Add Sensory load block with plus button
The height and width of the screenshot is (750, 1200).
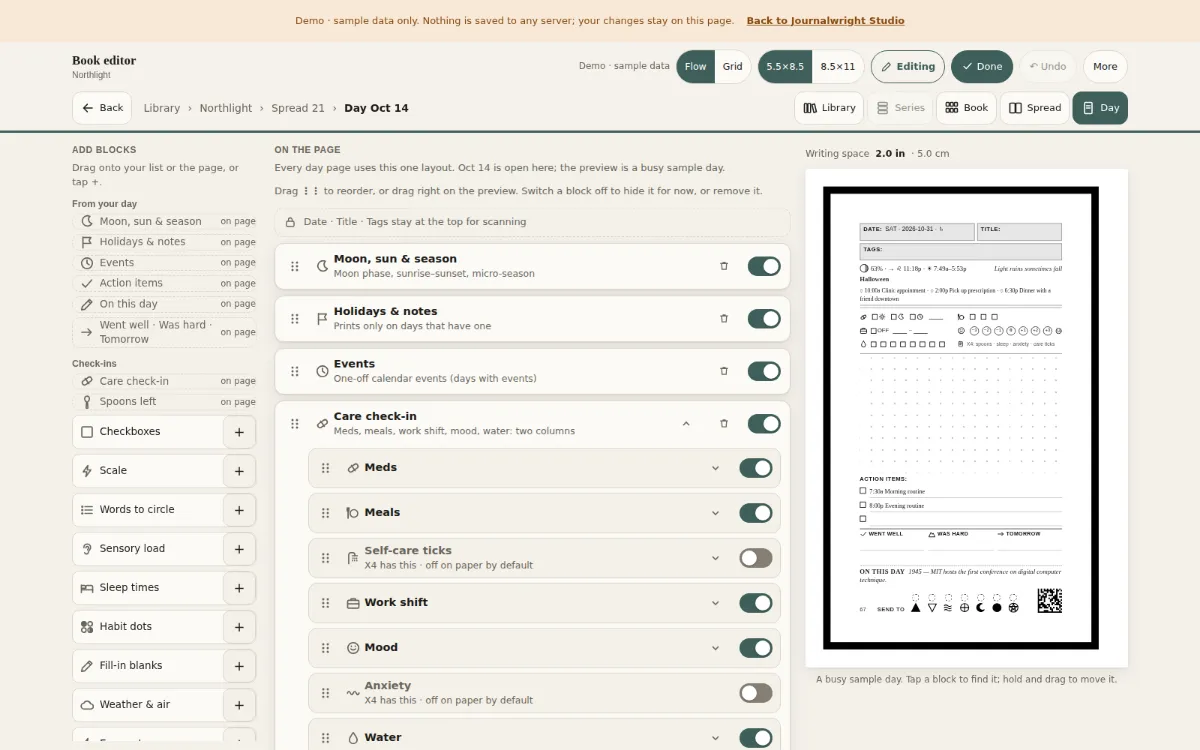tap(239, 549)
